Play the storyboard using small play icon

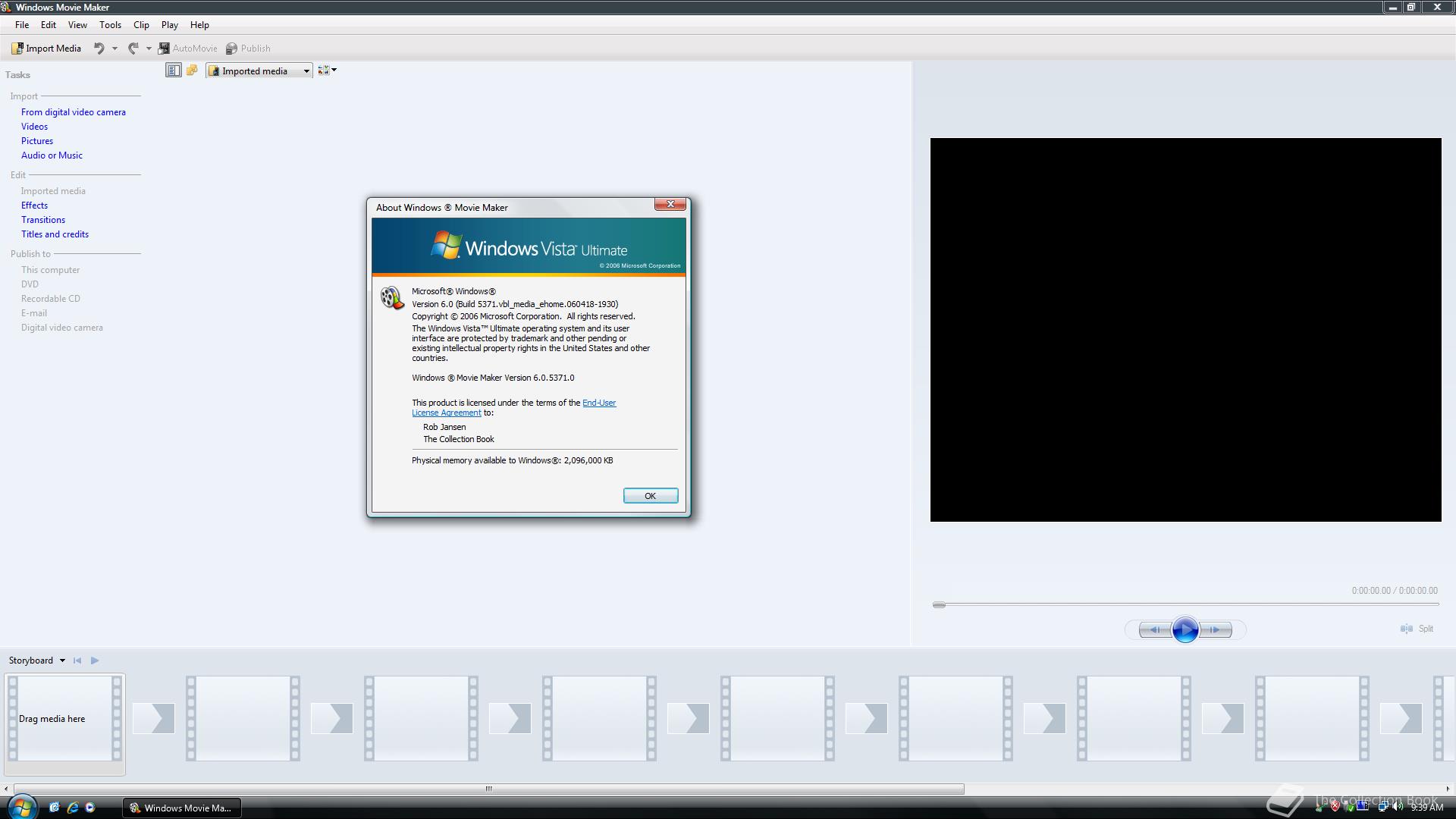pyautogui.click(x=95, y=661)
